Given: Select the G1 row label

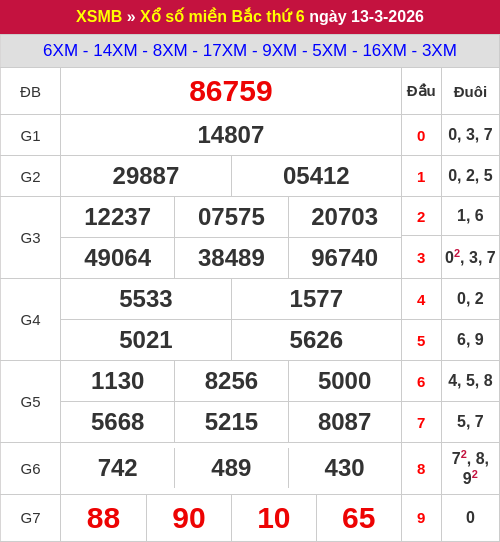Looking at the screenshot, I should coord(30,136).
